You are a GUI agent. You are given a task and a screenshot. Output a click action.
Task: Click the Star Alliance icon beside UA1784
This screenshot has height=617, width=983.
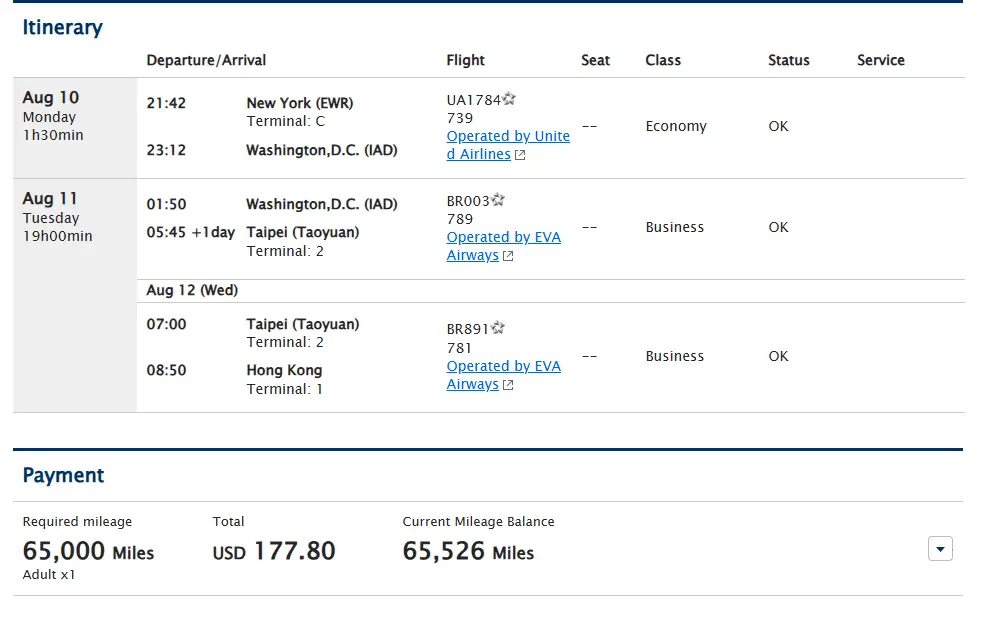point(510,99)
